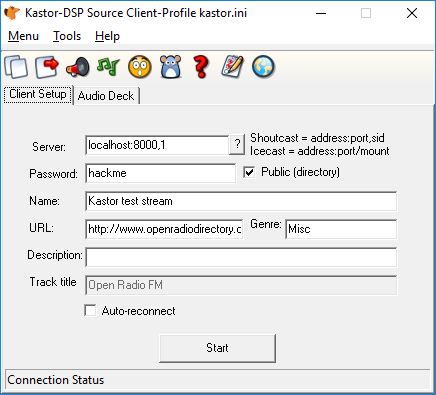Minimize the Kastor-DSP window
The width and height of the screenshot is (436, 395).
click(321, 13)
